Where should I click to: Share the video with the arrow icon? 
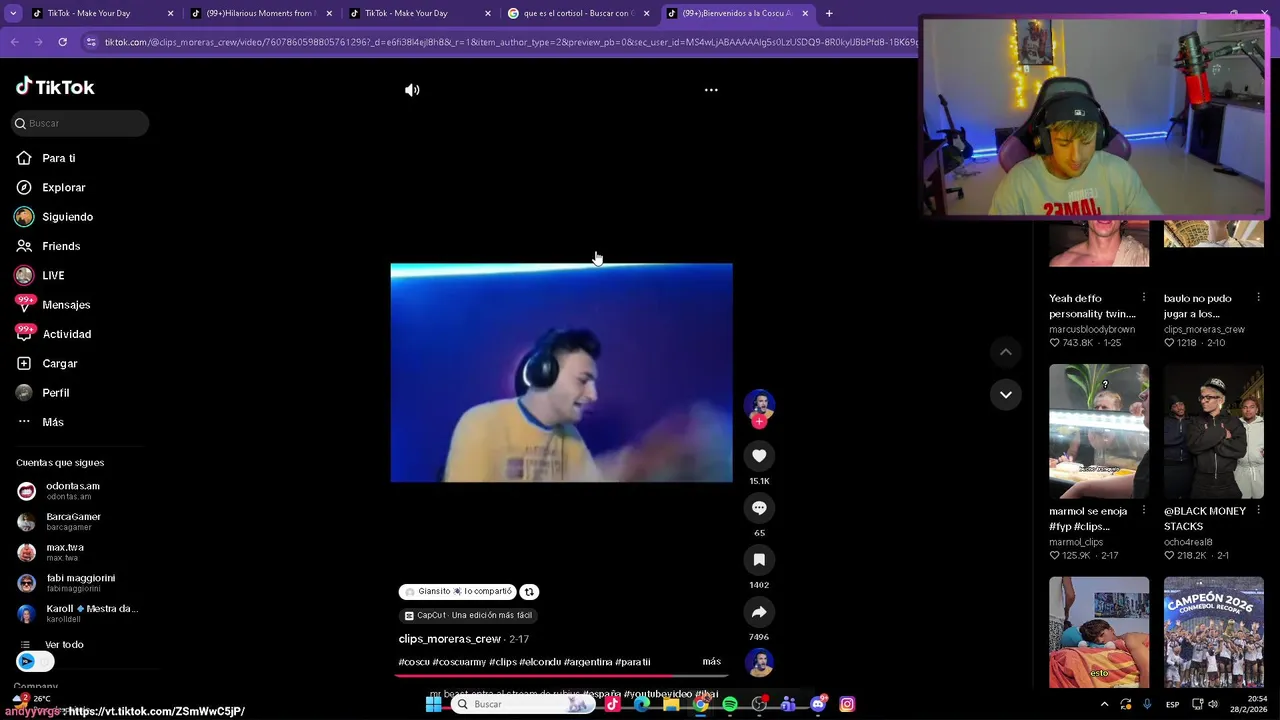click(x=759, y=612)
